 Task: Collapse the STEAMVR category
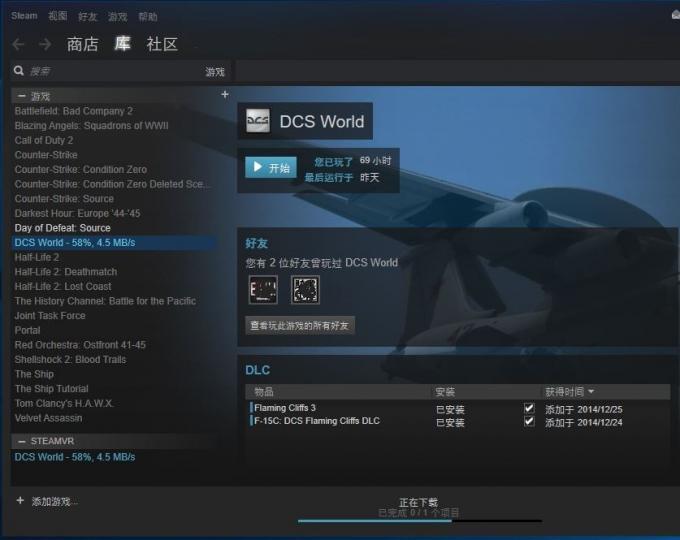tap(21, 441)
